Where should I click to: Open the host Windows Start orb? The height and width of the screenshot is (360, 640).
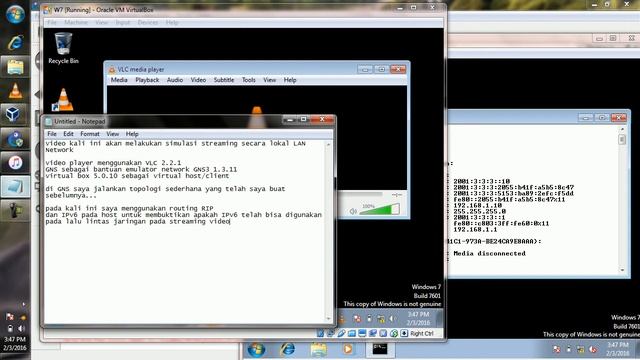point(15,14)
